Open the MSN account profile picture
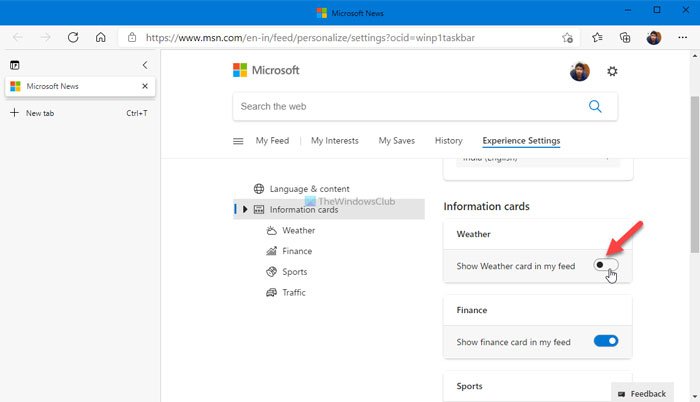This screenshot has height=402, width=700. coord(579,72)
